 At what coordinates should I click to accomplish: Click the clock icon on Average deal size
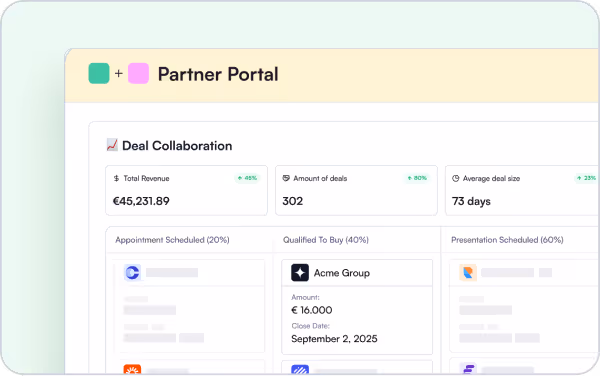click(x=455, y=178)
